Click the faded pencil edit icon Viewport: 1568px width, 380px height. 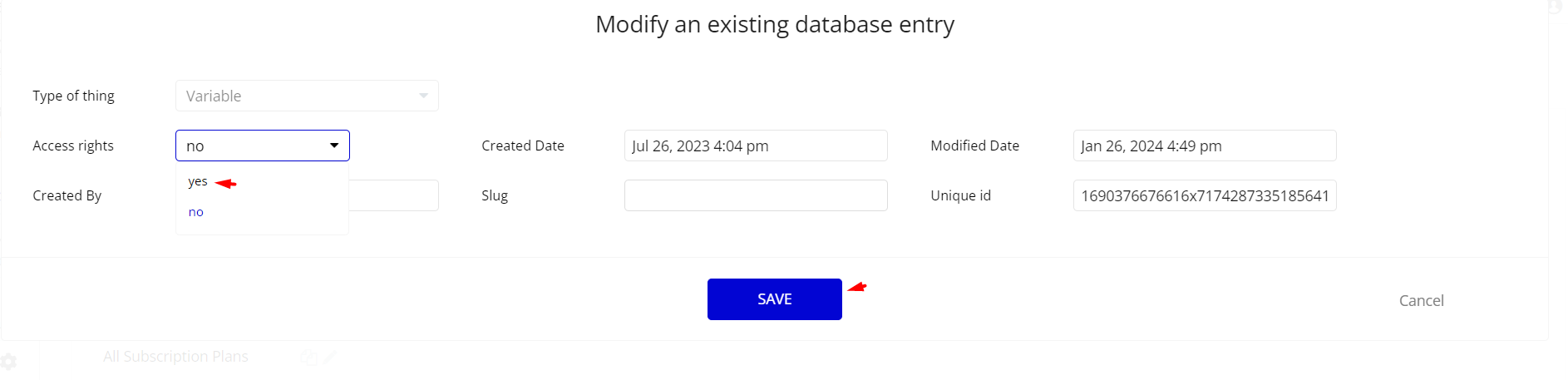tap(329, 357)
